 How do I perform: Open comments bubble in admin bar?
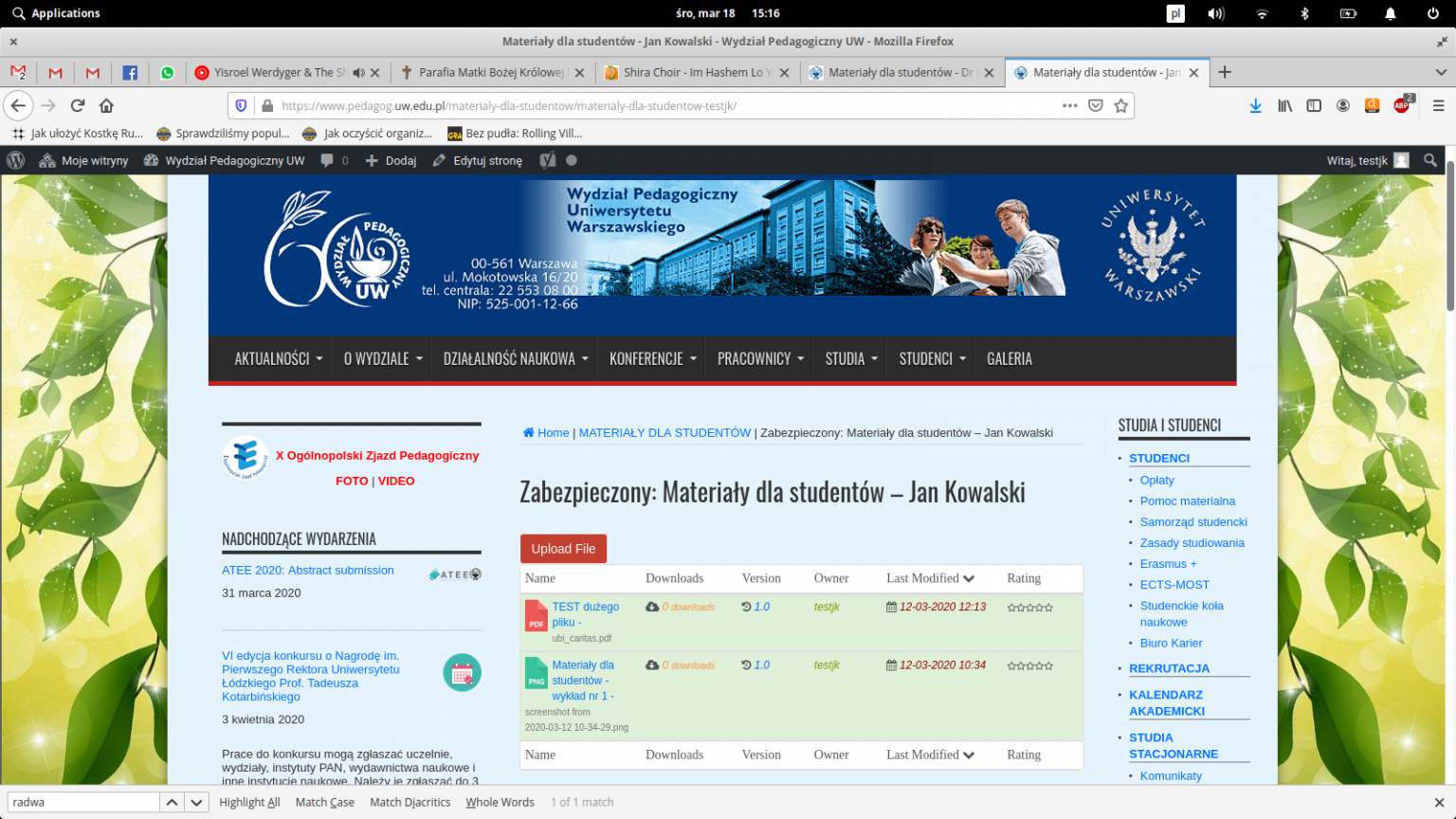tap(335, 160)
